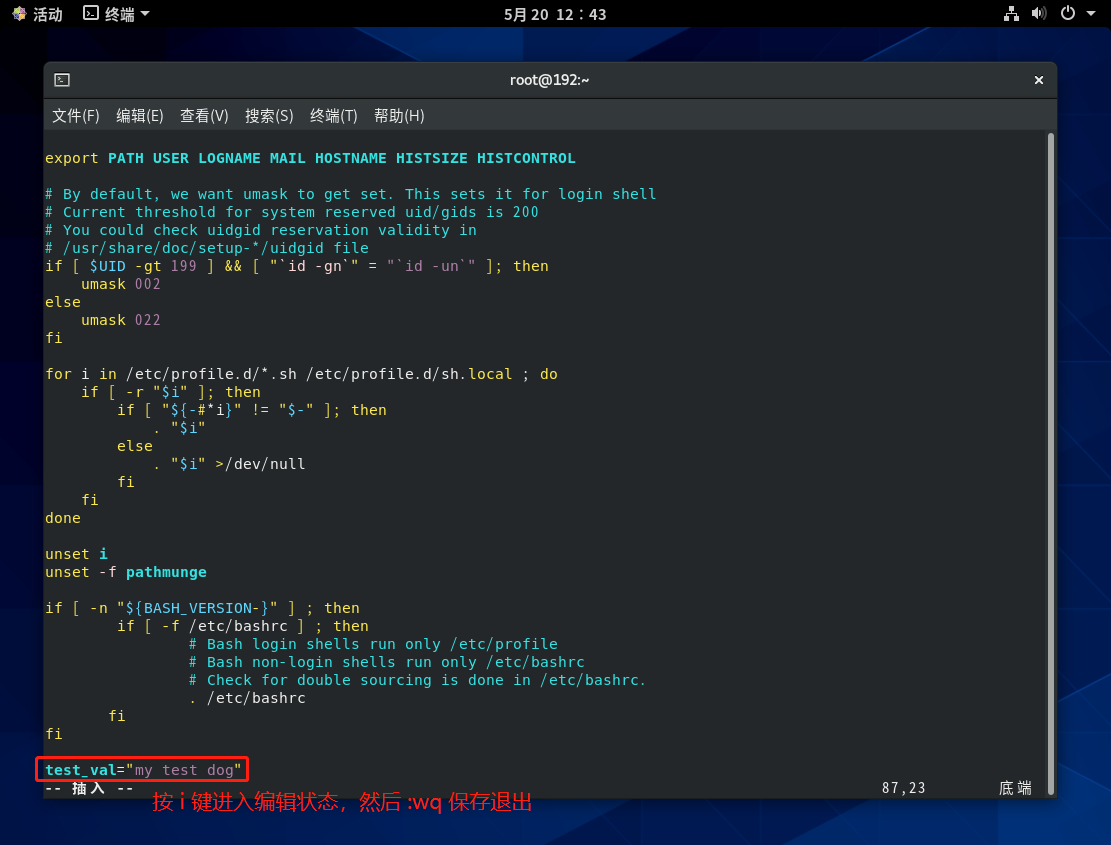Open the 帮助(H) menu

pyautogui.click(x=399, y=116)
